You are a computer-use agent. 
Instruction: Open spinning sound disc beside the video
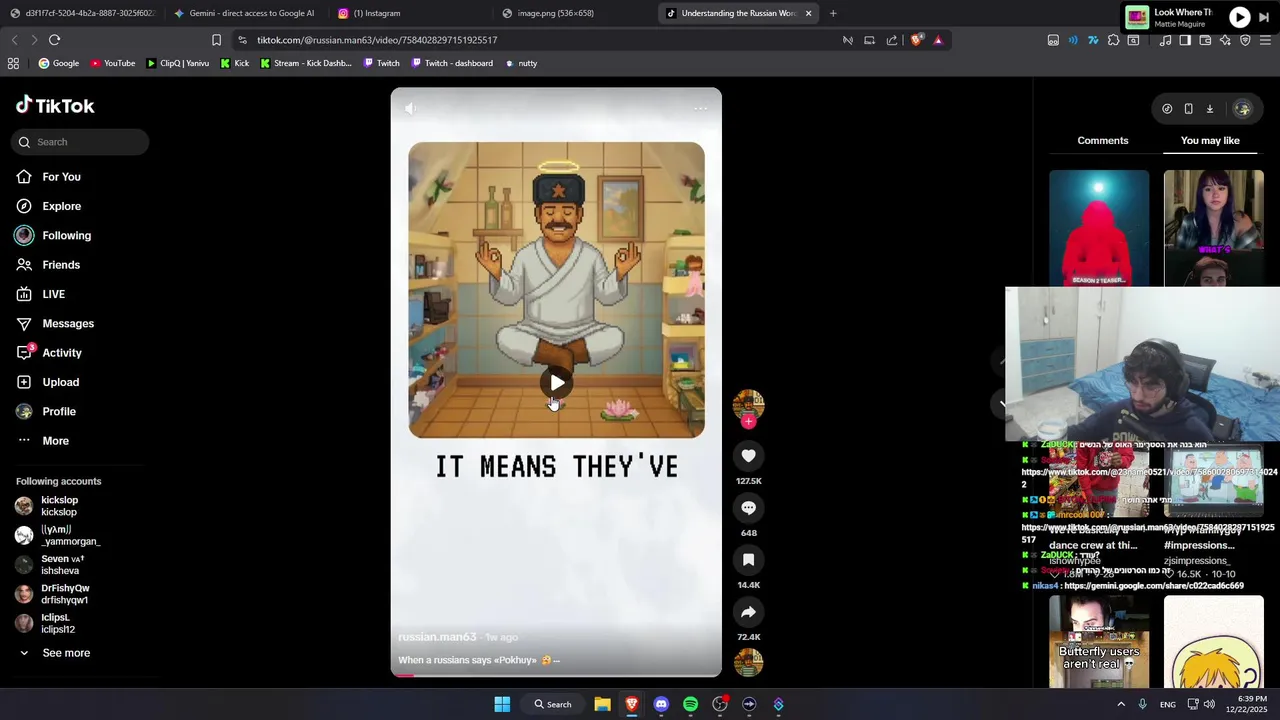[748, 662]
